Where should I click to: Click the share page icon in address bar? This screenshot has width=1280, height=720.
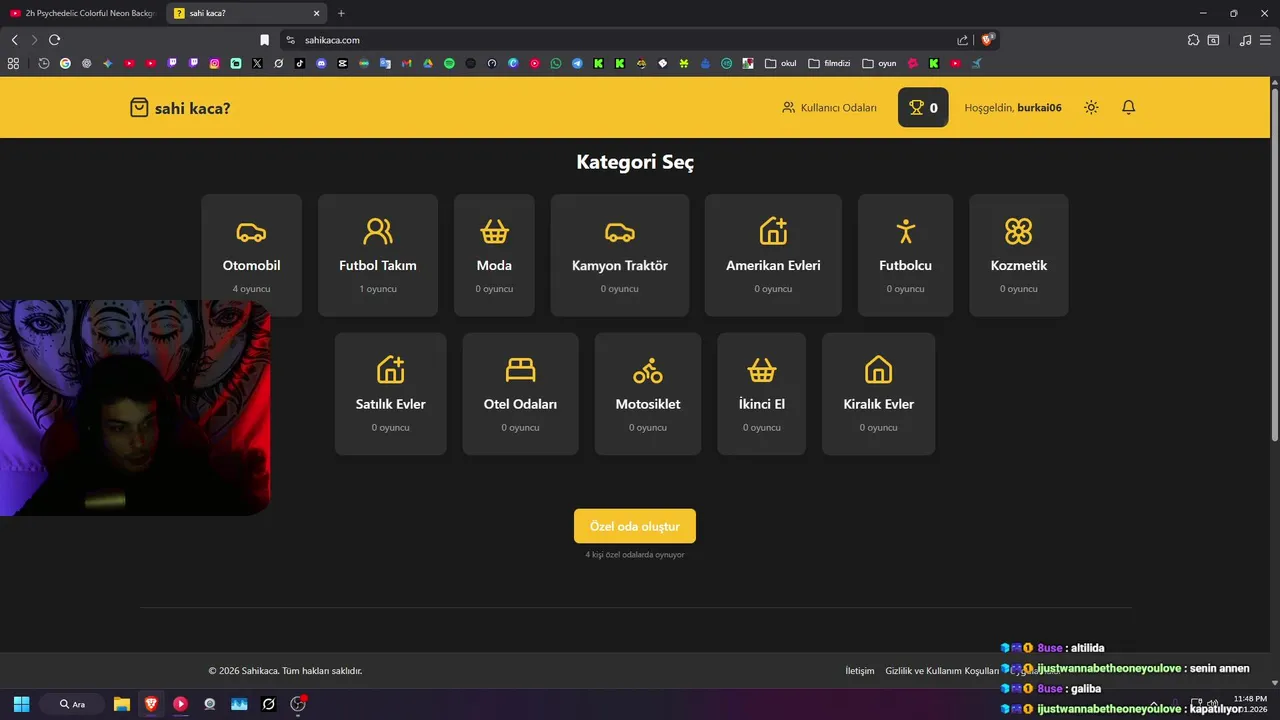click(x=962, y=40)
